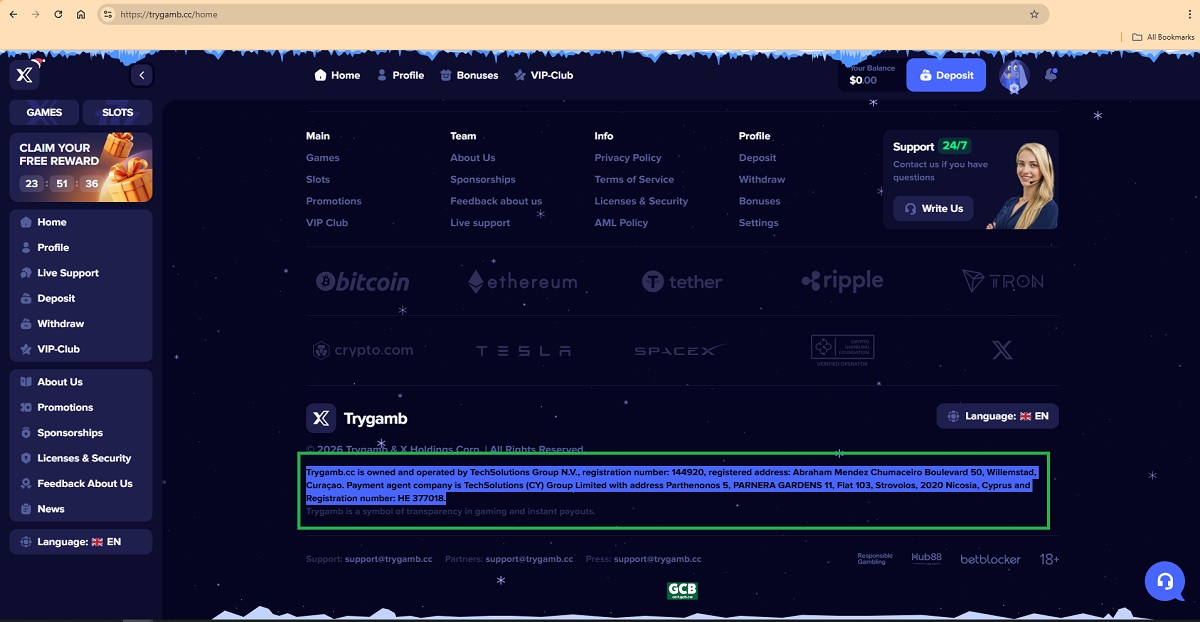Screen dimensions: 1200x622
Task: Click the Trygamb X logo top-left
Action: 25,75
